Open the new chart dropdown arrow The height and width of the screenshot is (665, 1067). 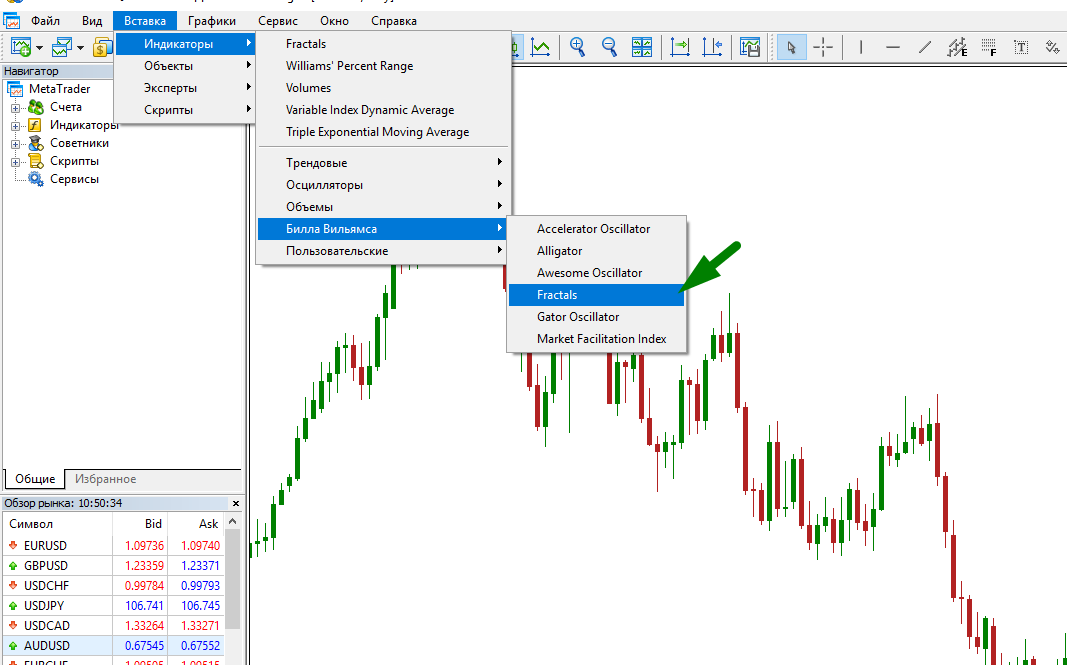[39, 48]
